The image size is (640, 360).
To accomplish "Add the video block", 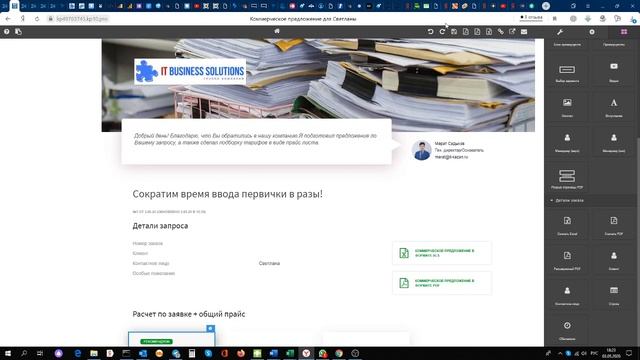I will (x=614, y=73).
